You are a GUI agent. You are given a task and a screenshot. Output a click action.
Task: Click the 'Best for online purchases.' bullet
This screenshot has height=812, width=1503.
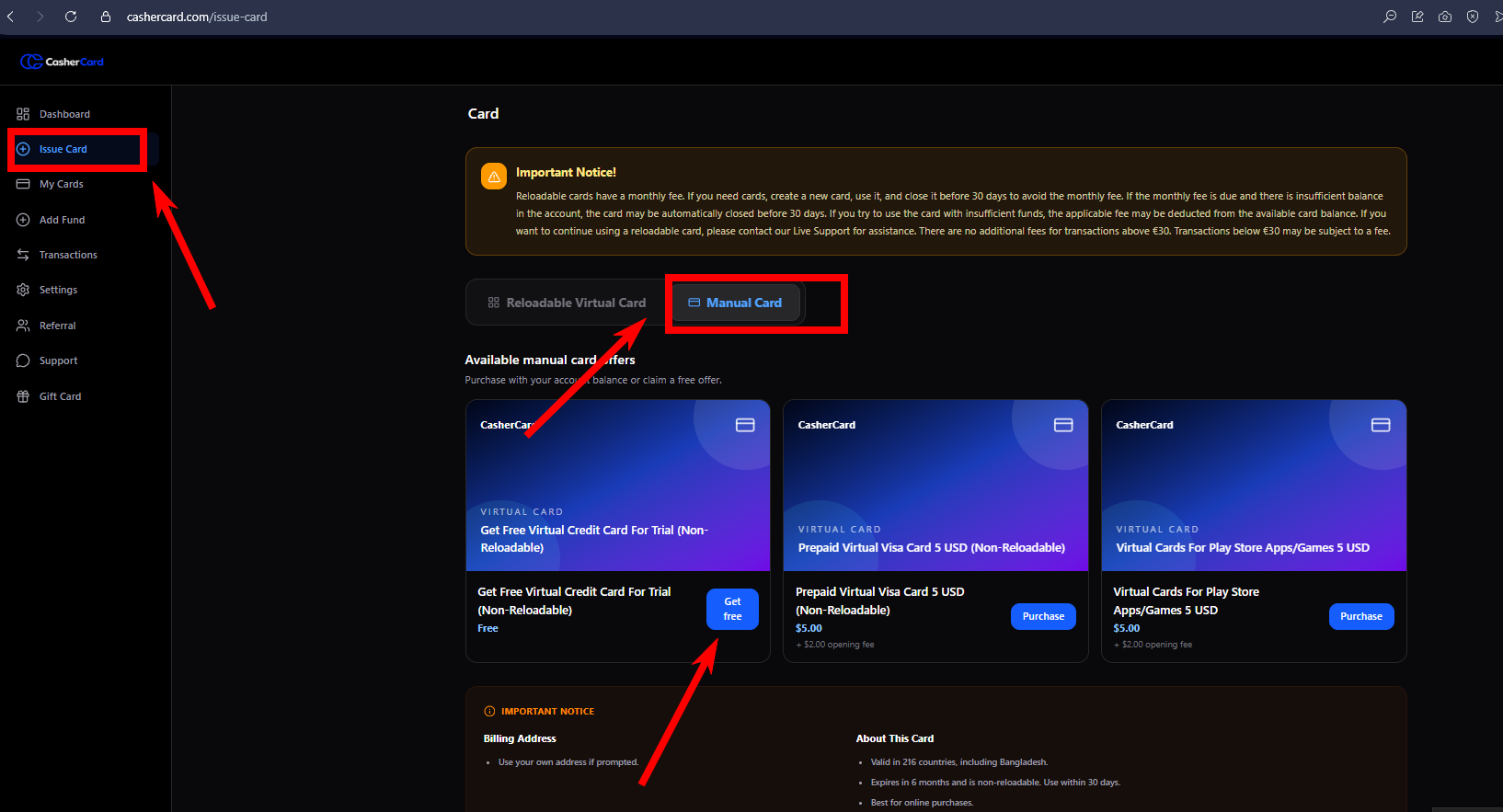click(x=922, y=803)
